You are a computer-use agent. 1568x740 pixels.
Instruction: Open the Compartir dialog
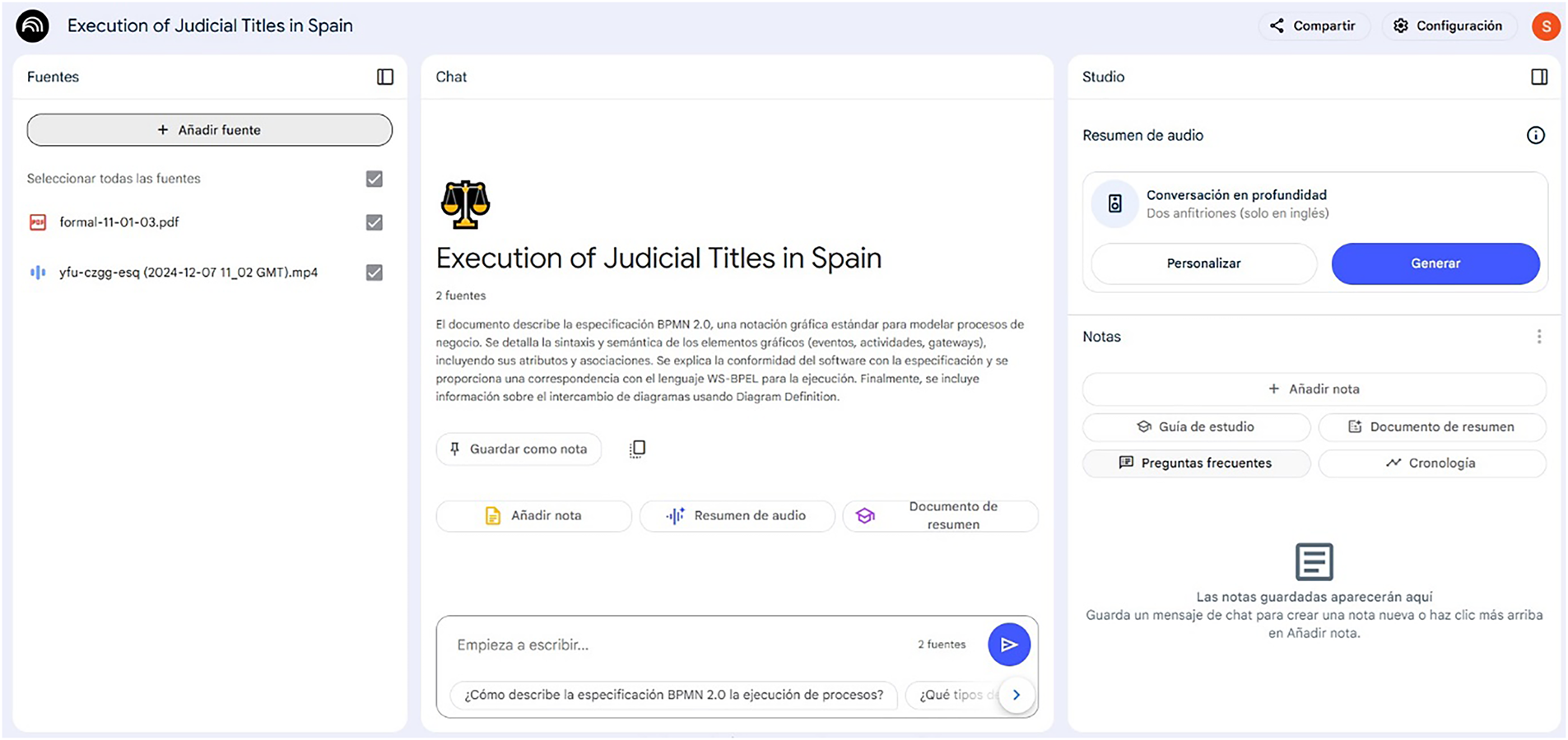click(x=1313, y=26)
